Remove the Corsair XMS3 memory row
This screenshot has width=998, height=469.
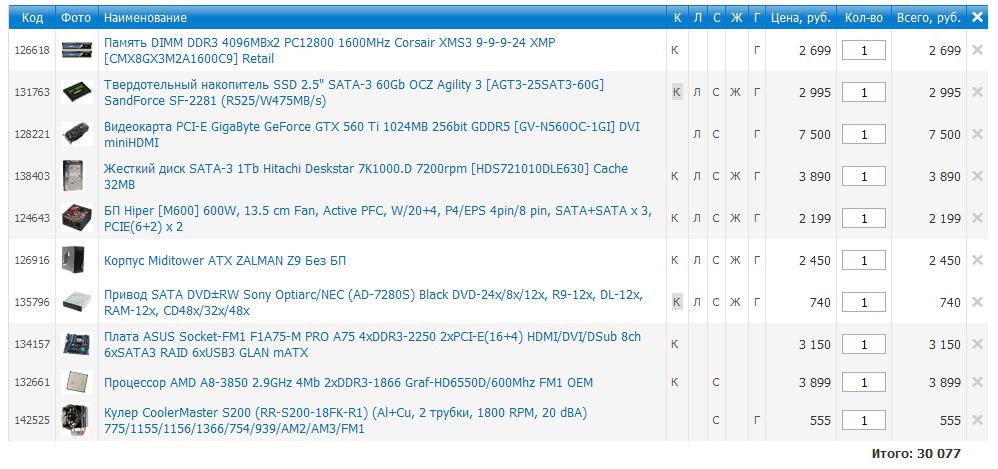coord(977,50)
